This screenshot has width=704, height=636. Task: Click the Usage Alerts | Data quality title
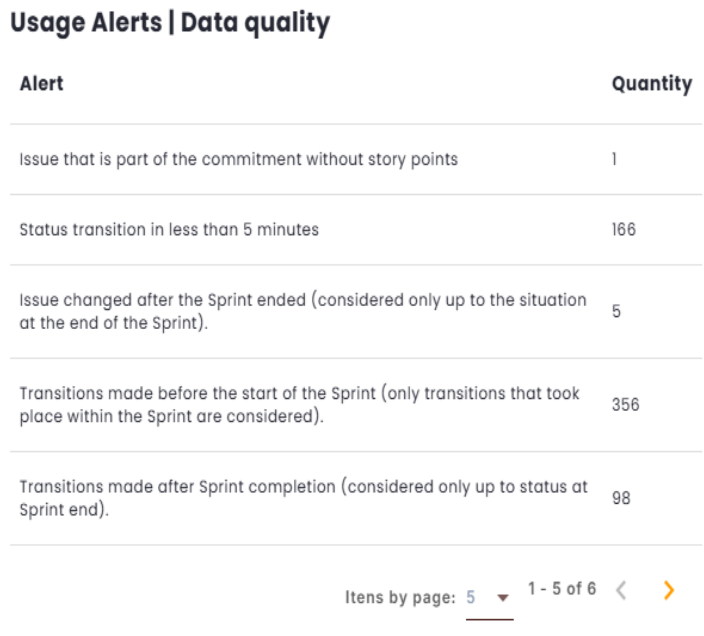click(170, 23)
